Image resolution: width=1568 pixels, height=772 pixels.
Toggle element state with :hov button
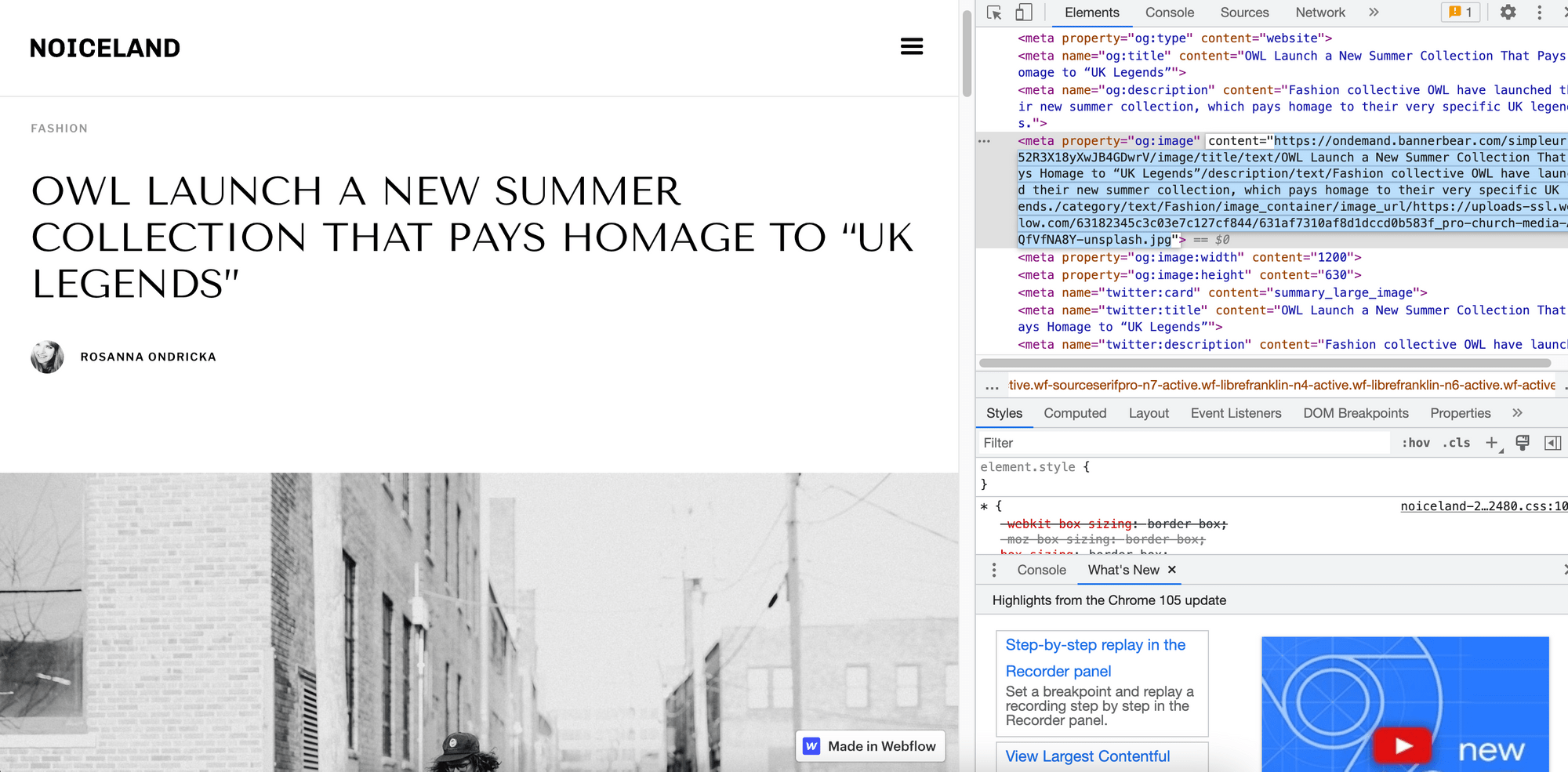[x=1416, y=443]
